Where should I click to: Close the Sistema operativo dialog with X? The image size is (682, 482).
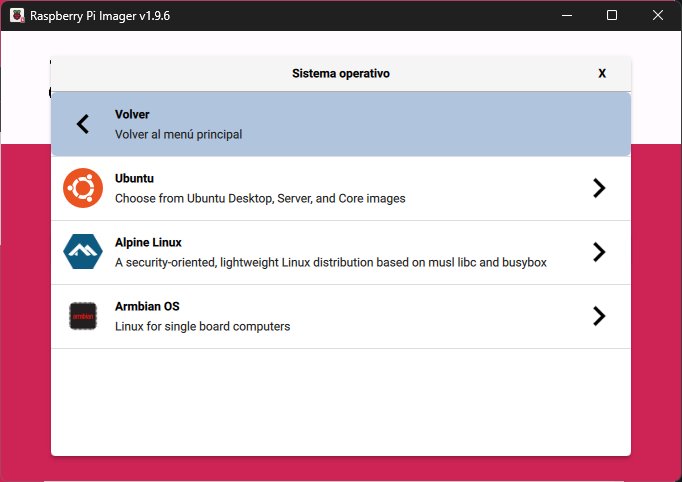602,73
